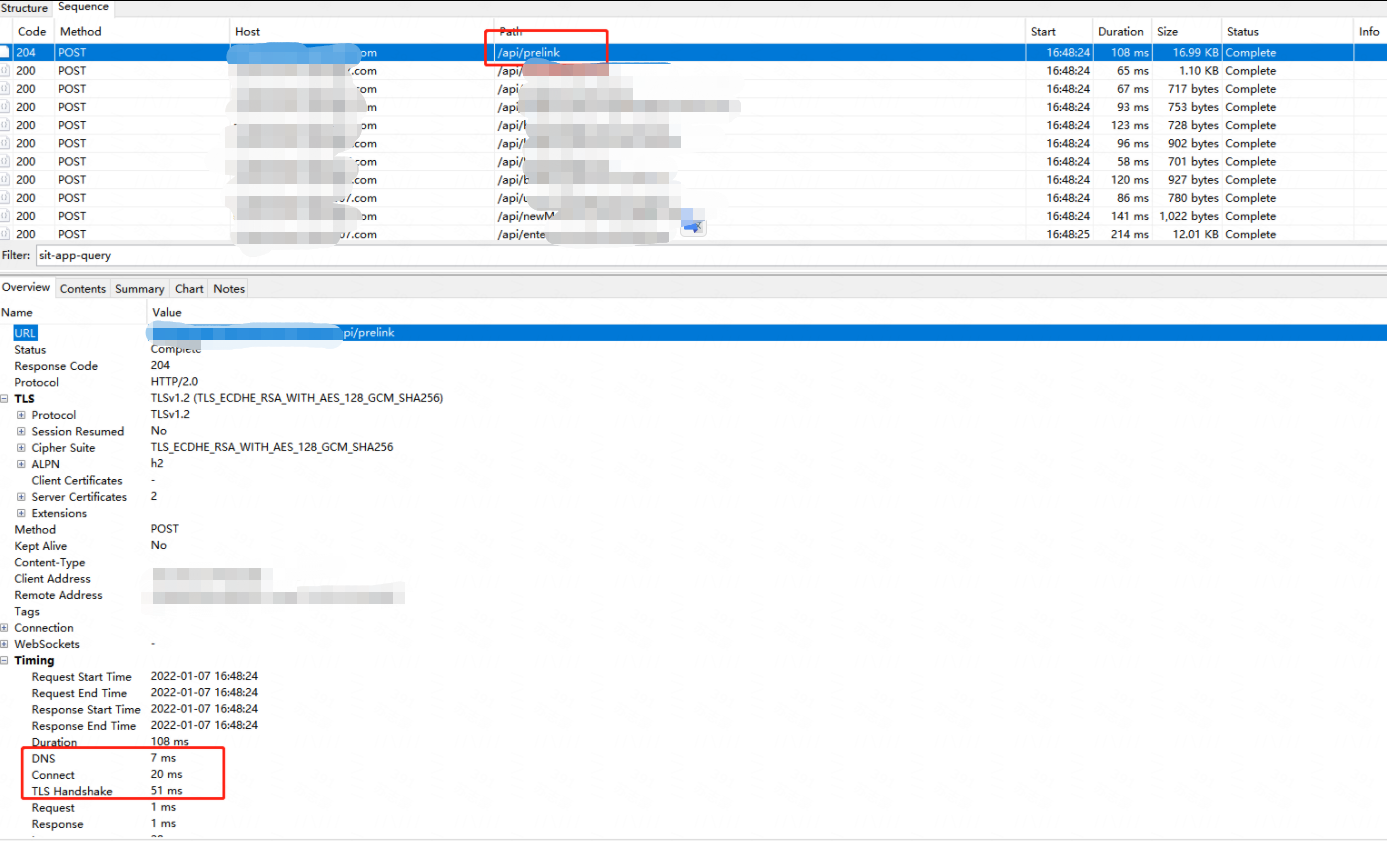Click the file icon of the 204 prelink row
Screen dimensions: 1387x841
point(5,52)
